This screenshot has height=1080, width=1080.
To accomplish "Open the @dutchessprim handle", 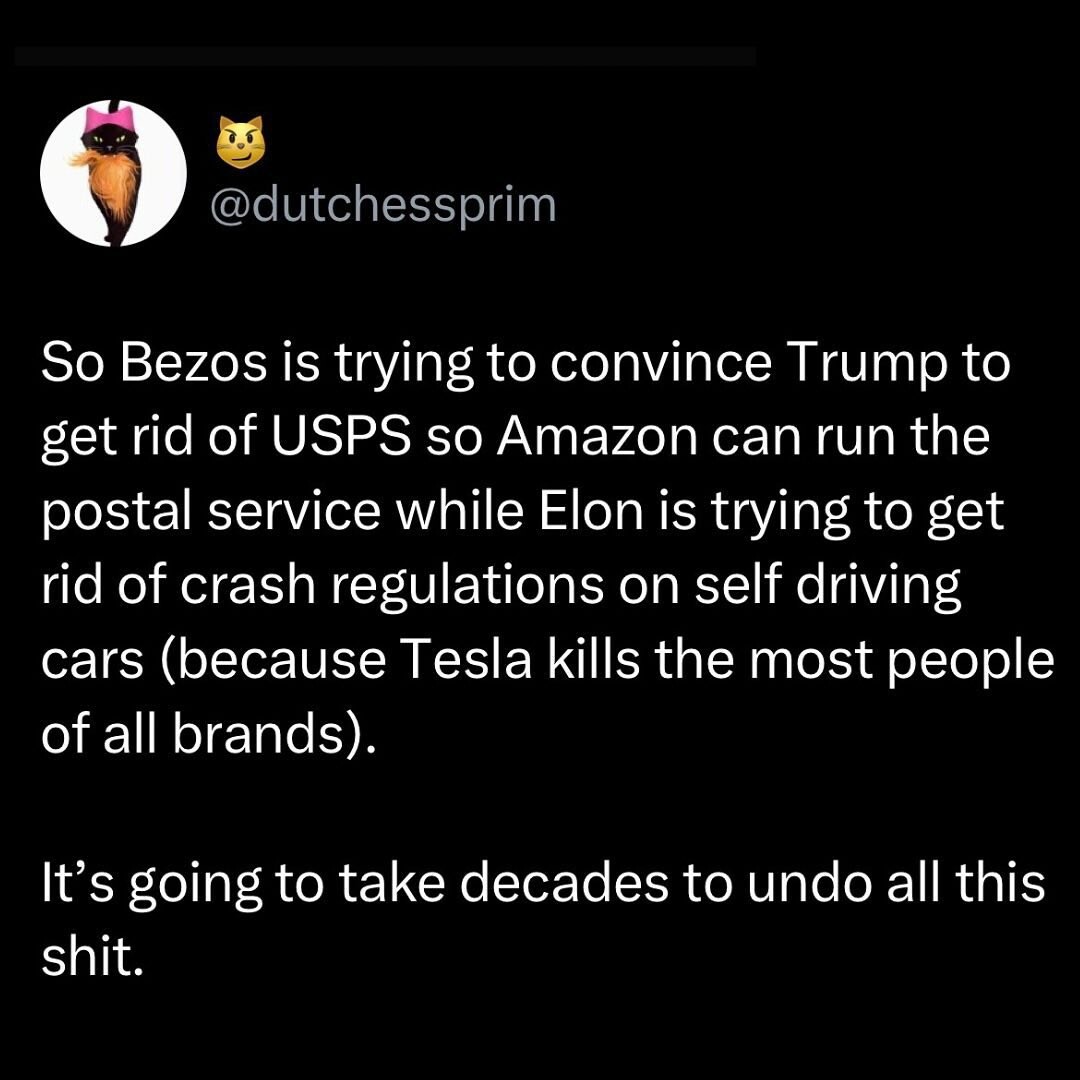I will (383, 205).
